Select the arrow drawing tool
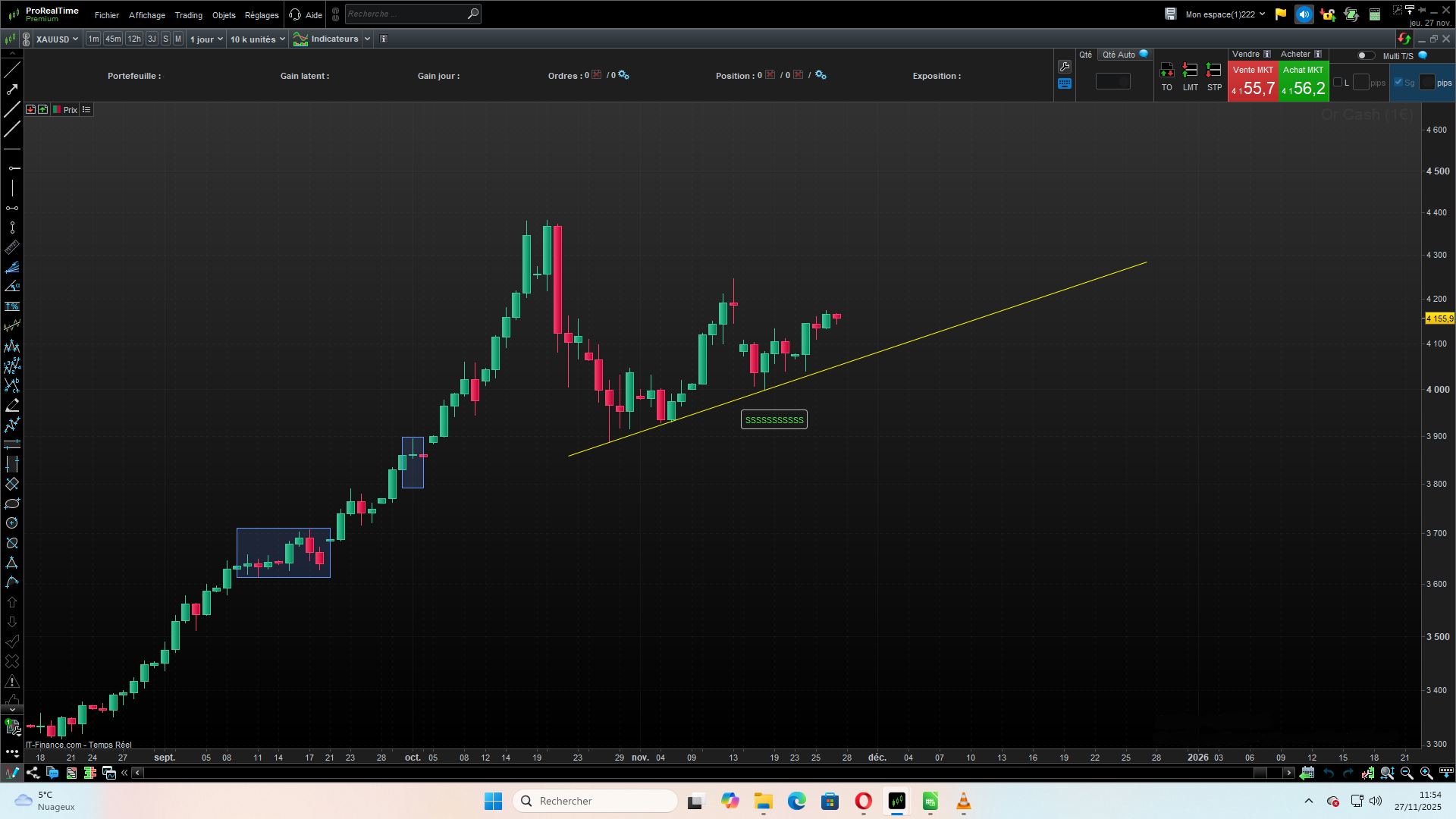Image resolution: width=1456 pixels, height=819 pixels. point(12,89)
